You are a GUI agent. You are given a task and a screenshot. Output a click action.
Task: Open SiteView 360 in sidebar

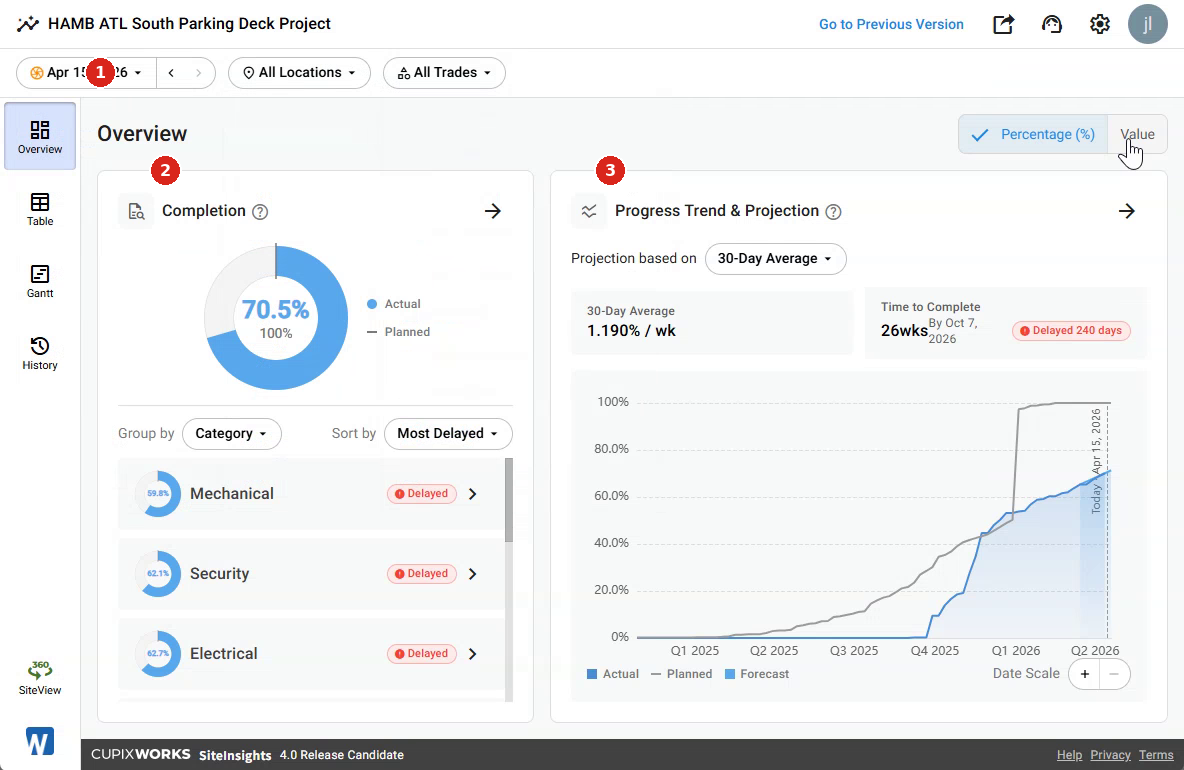[x=40, y=678]
